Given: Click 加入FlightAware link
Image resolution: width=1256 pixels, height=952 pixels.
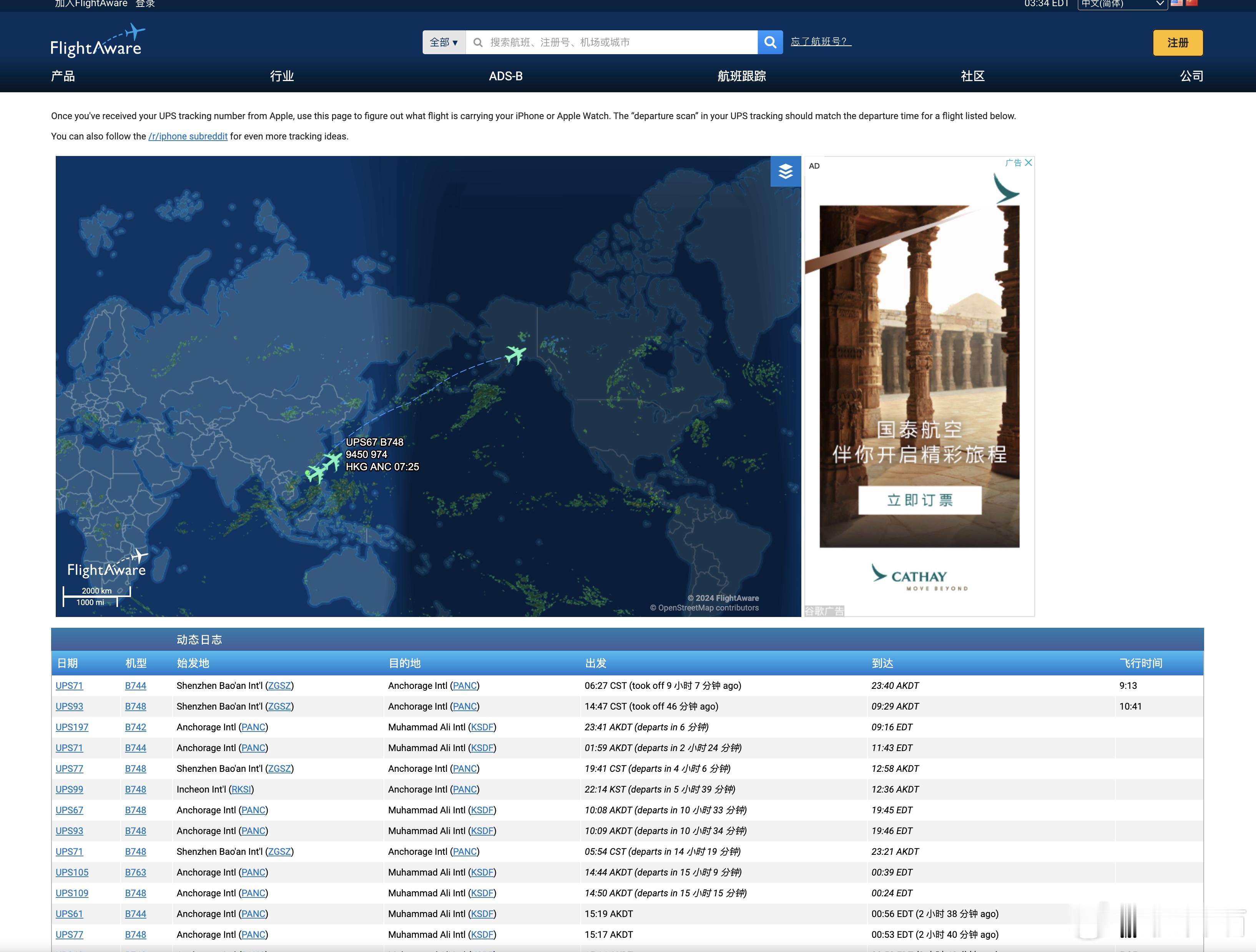Looking at the screenshot, I should click(91, 3).
